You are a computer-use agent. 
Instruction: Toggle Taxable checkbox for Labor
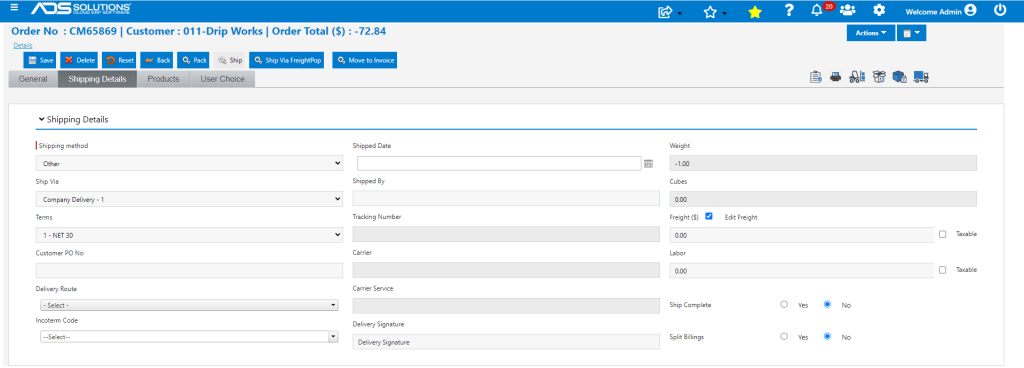click(942, 269)
